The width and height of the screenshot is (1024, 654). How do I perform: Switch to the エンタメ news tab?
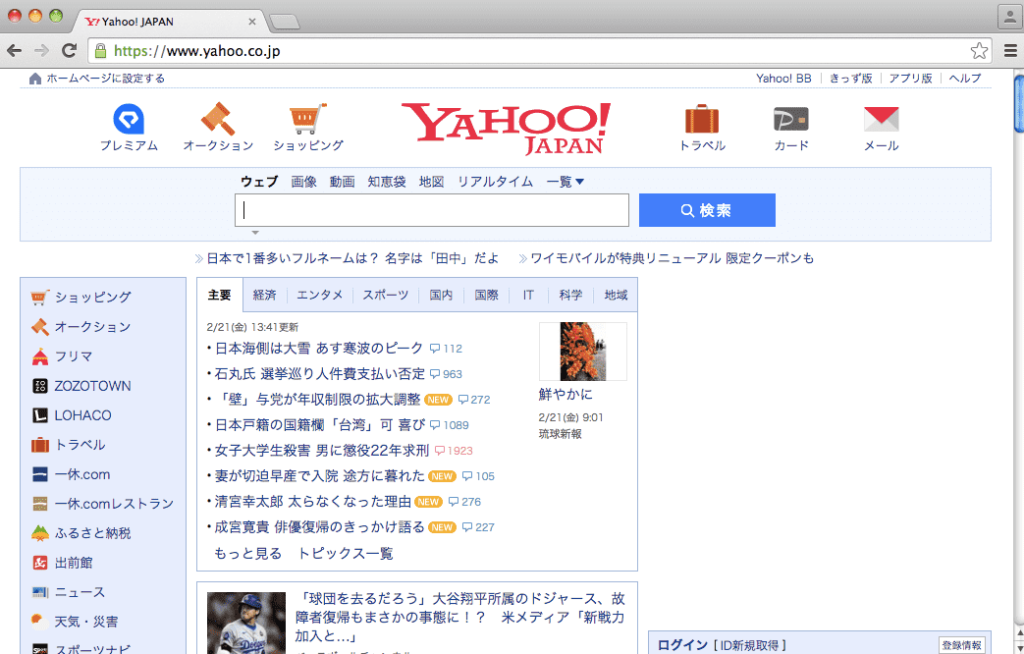click(x=319, y=295)
